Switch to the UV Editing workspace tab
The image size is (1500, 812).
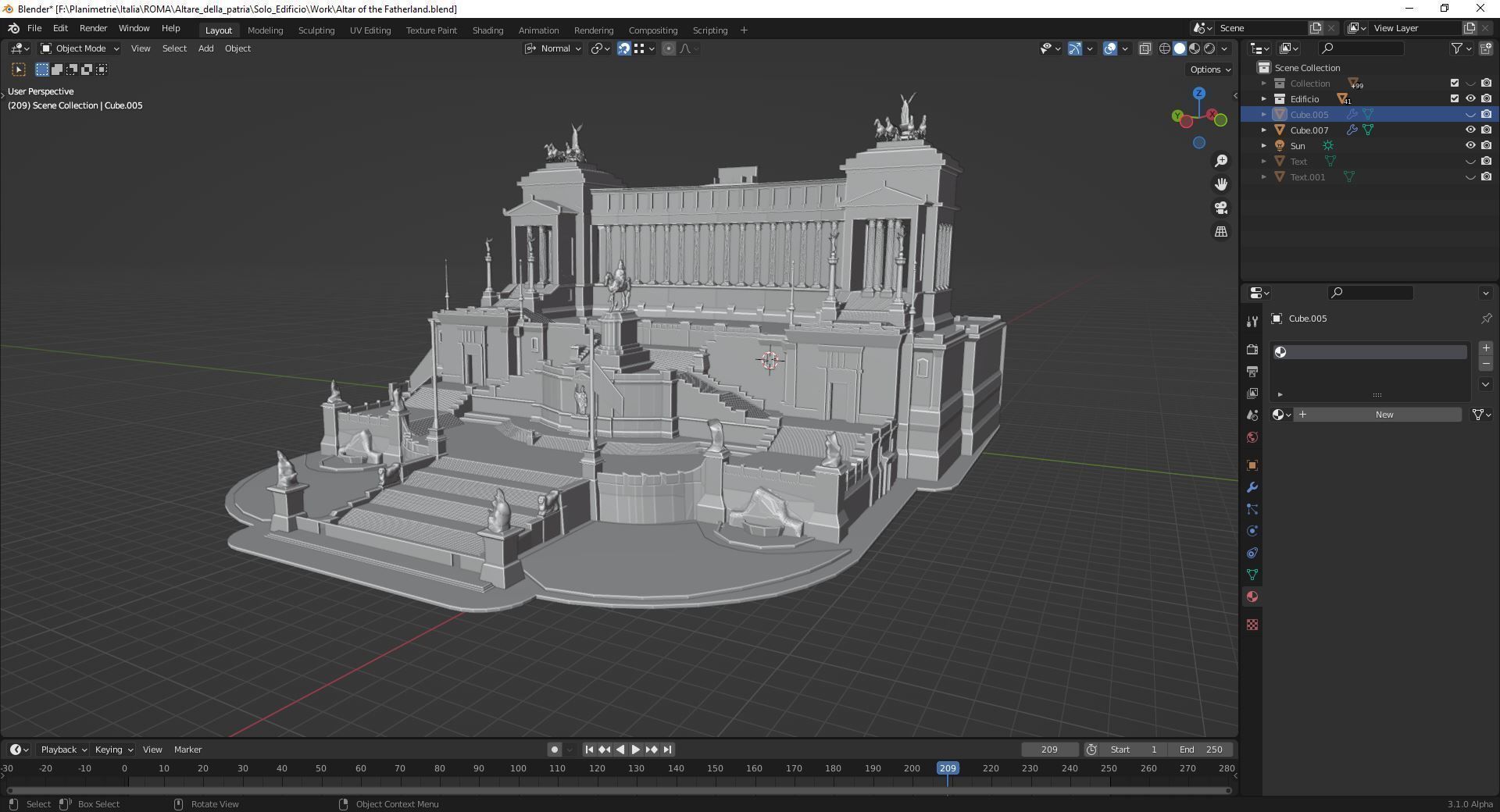click(370, 30)
